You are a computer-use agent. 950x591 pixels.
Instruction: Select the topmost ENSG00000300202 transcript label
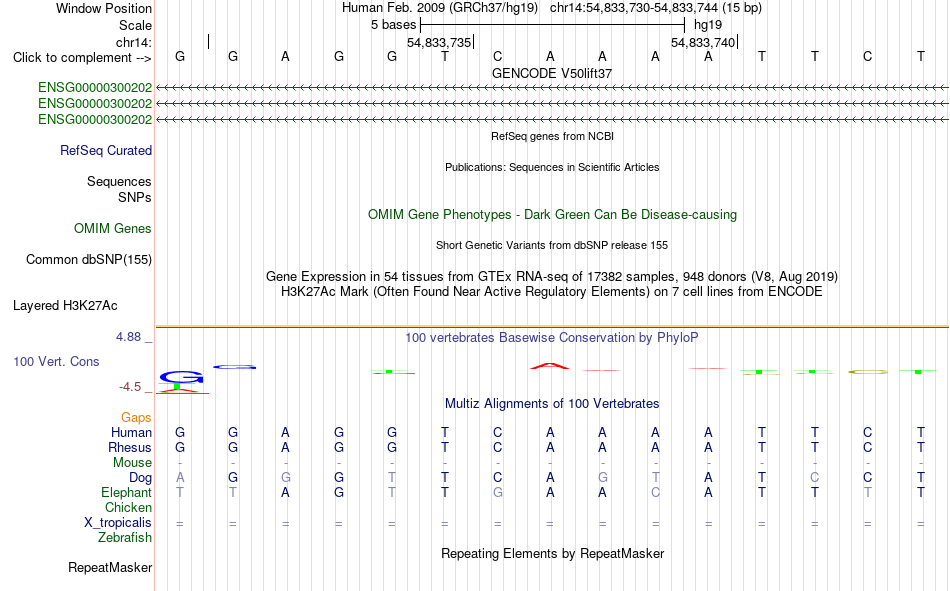click(95, 87)
